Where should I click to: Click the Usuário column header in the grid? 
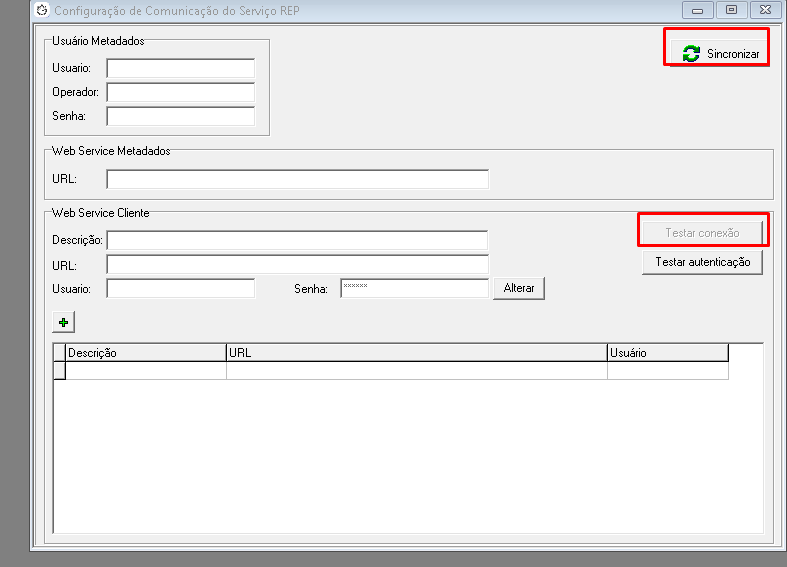(x=667, y=353)
